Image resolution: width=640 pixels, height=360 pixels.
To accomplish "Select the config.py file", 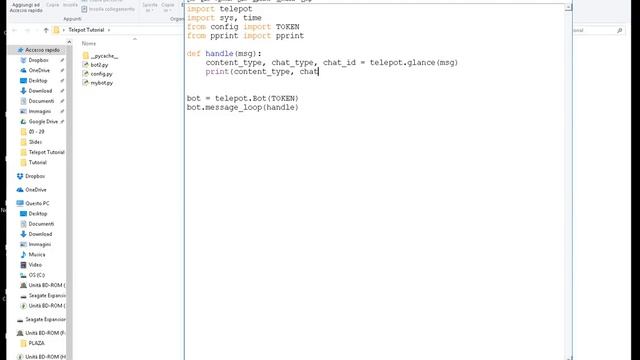I will [x=97, y=74].
